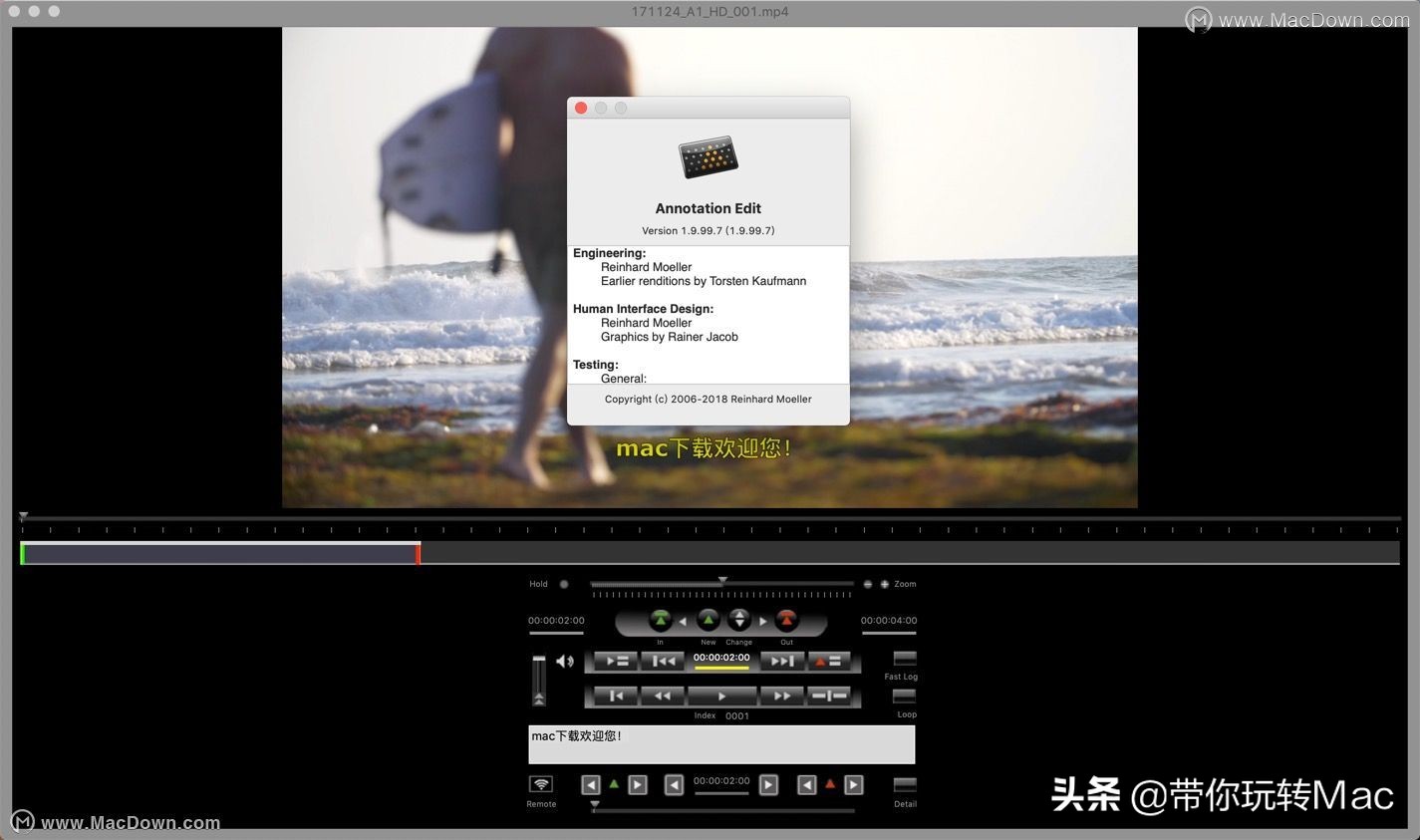The image size is (1420, 840).
Task: Jump to the next subtitle
Action: (x=782, y=661)
